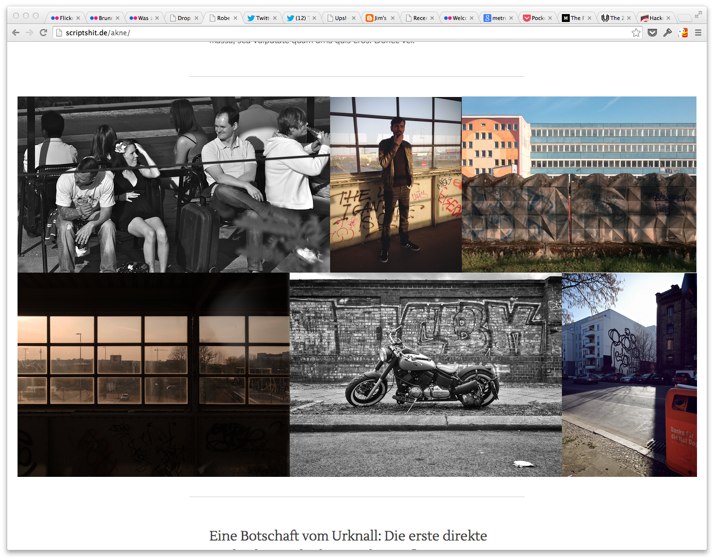This screenshot has height=560, width=714.
Task: Reload the scriptshit.de page
Action: (x=43, y=32)
